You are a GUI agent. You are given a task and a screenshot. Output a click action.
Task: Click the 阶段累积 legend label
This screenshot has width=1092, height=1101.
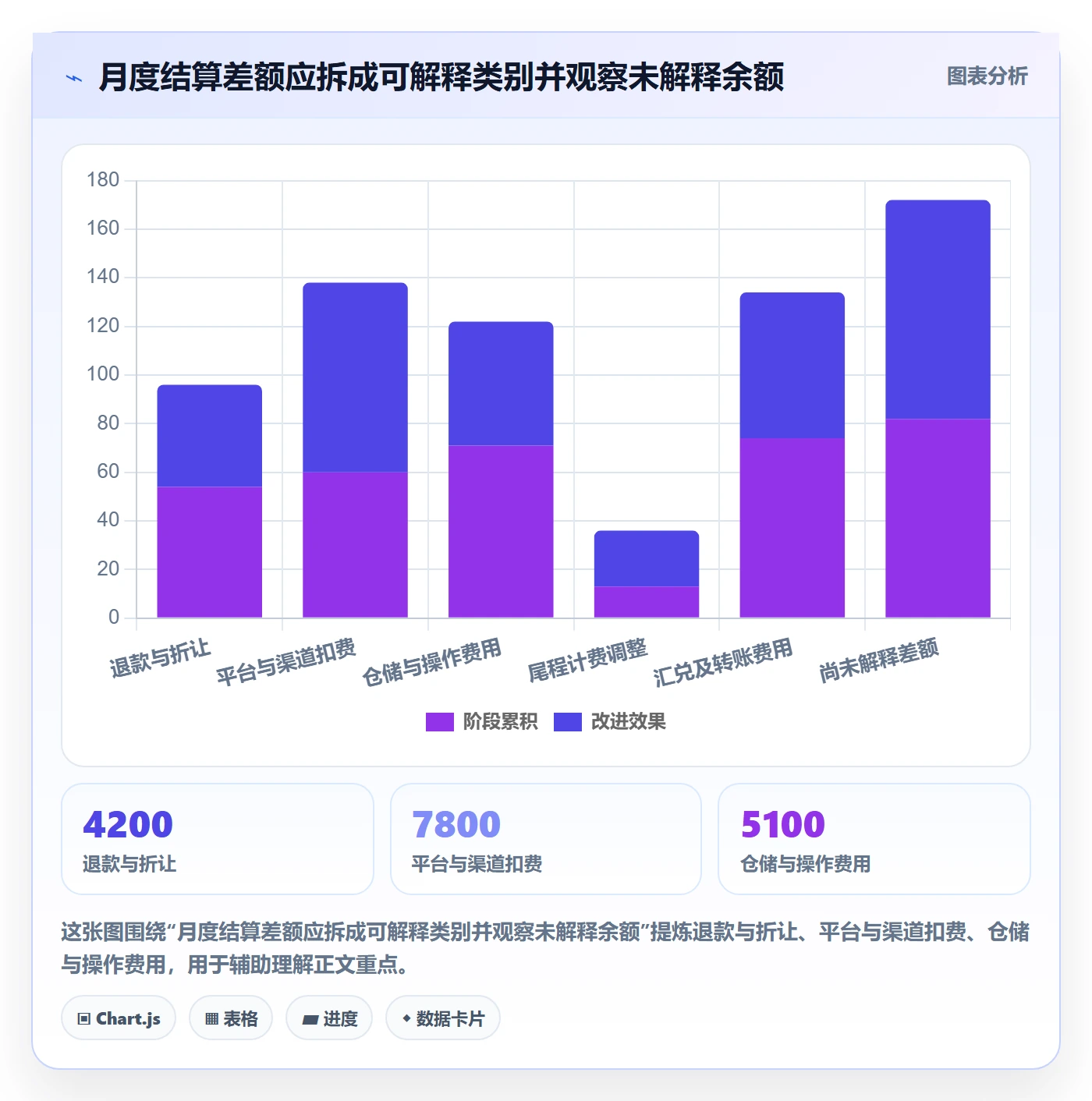(x=500, y=722)
